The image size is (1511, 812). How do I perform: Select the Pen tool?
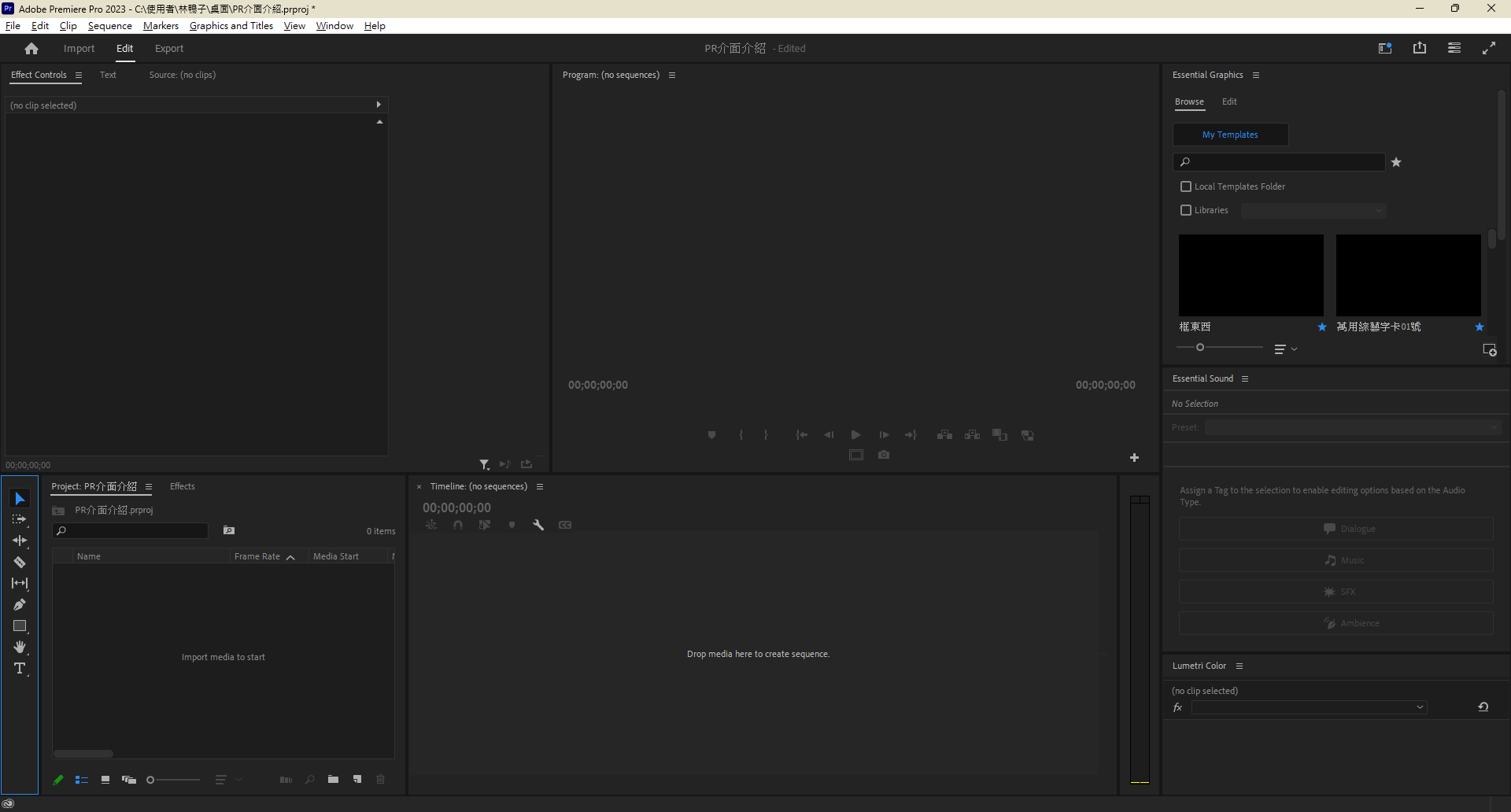click(x=20, y=605)
